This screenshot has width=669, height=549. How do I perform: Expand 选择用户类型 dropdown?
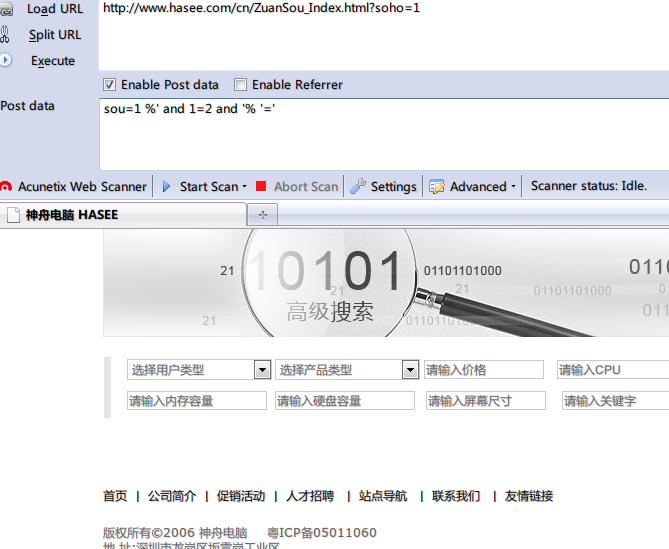(x=262, y=369)
